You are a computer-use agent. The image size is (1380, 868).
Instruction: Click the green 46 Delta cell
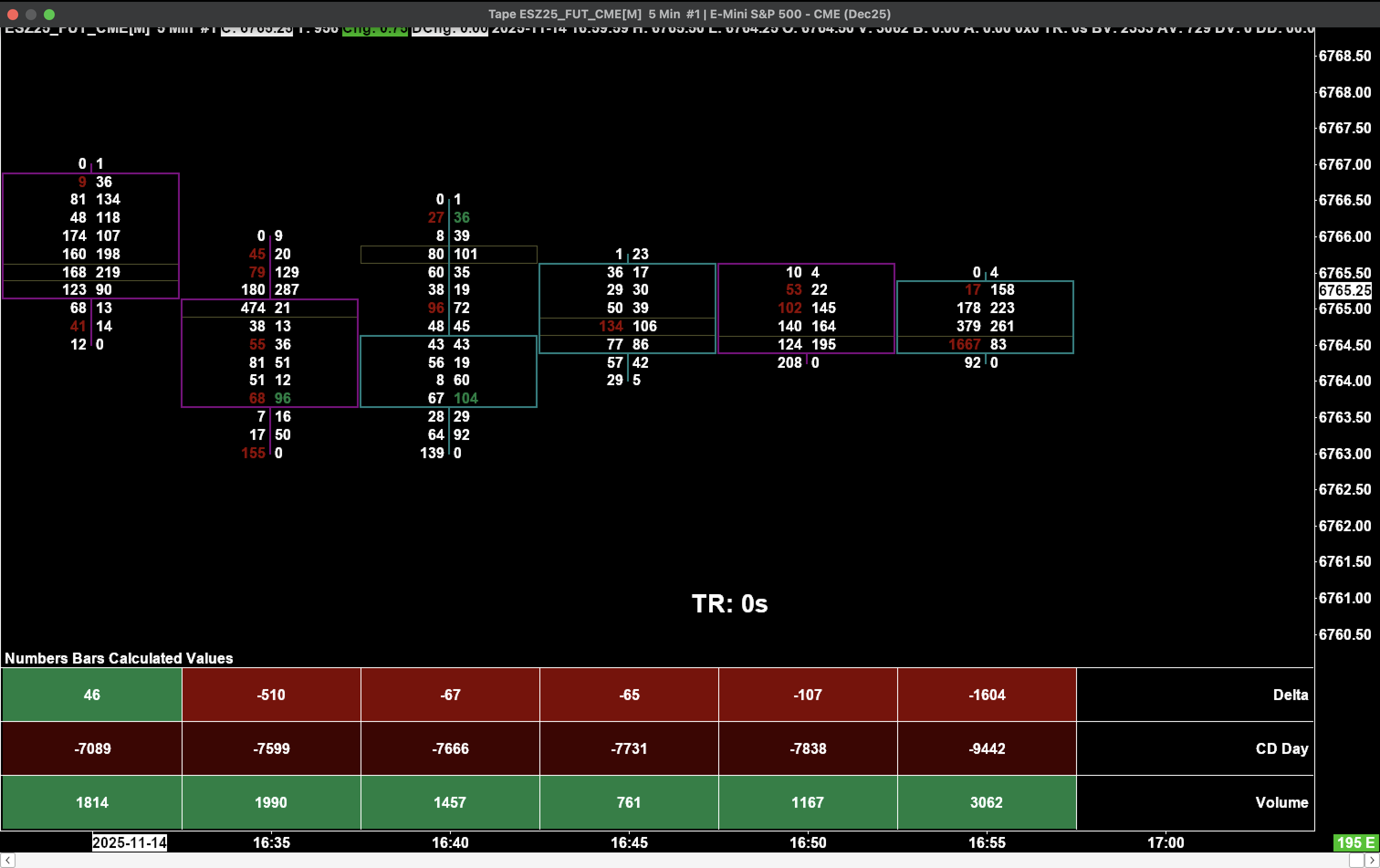pos(92,695)
